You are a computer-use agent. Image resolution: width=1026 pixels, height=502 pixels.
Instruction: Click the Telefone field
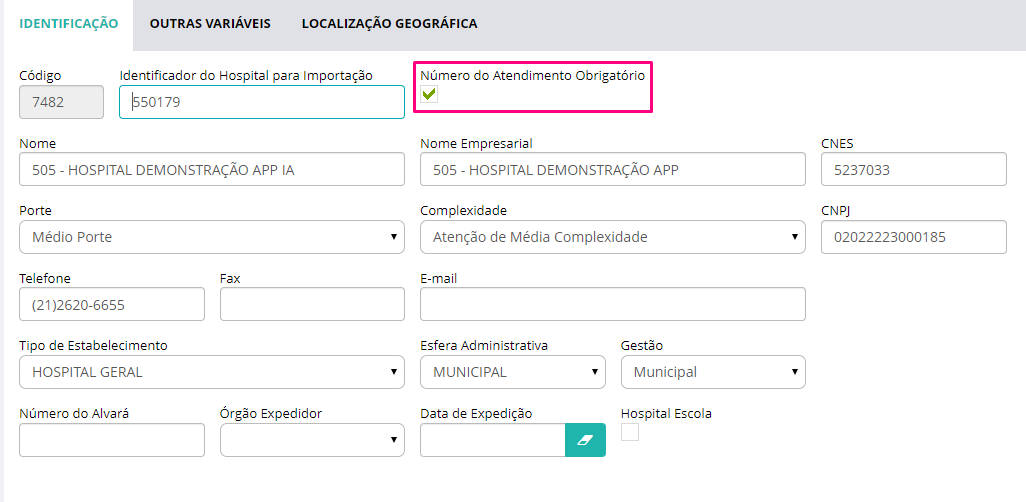(x=112, y=304)
